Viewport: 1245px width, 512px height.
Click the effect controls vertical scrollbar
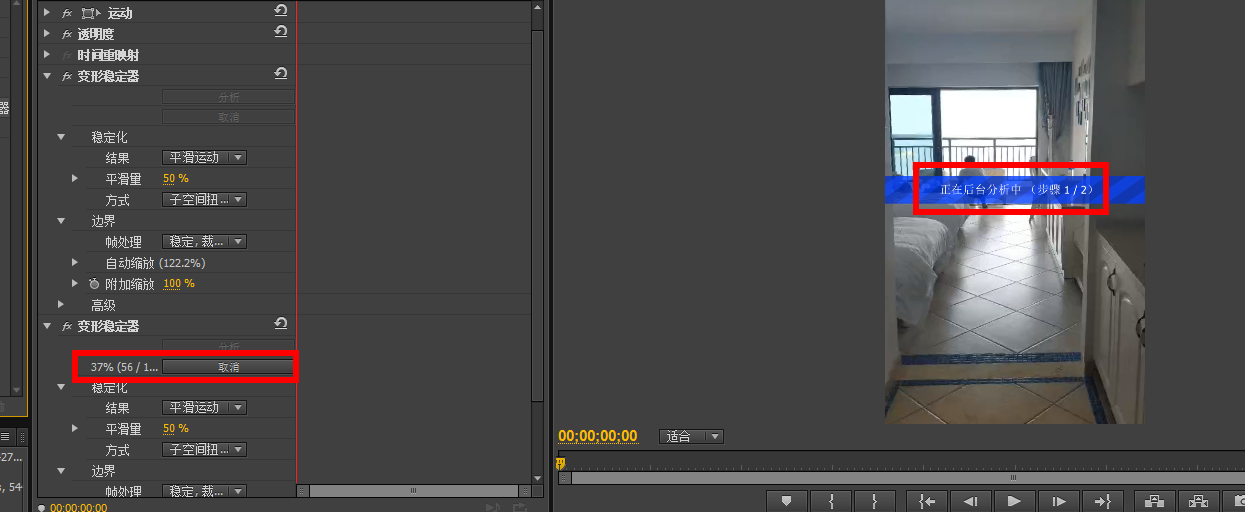coord(538,215)
